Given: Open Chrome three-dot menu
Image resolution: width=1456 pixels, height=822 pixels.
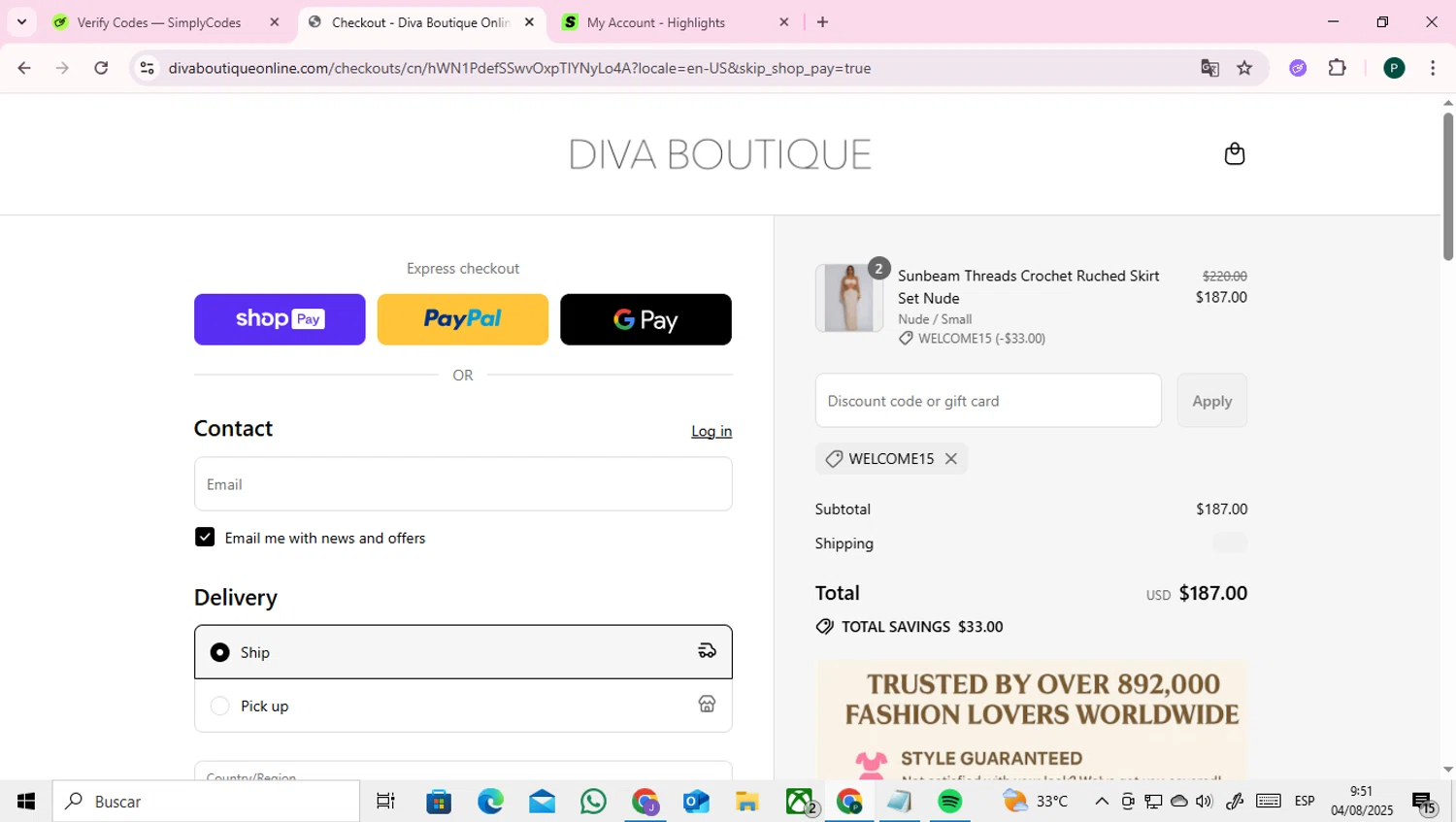Looking at the screenshot, I should pyautogui.click(x=1433, y=68).
